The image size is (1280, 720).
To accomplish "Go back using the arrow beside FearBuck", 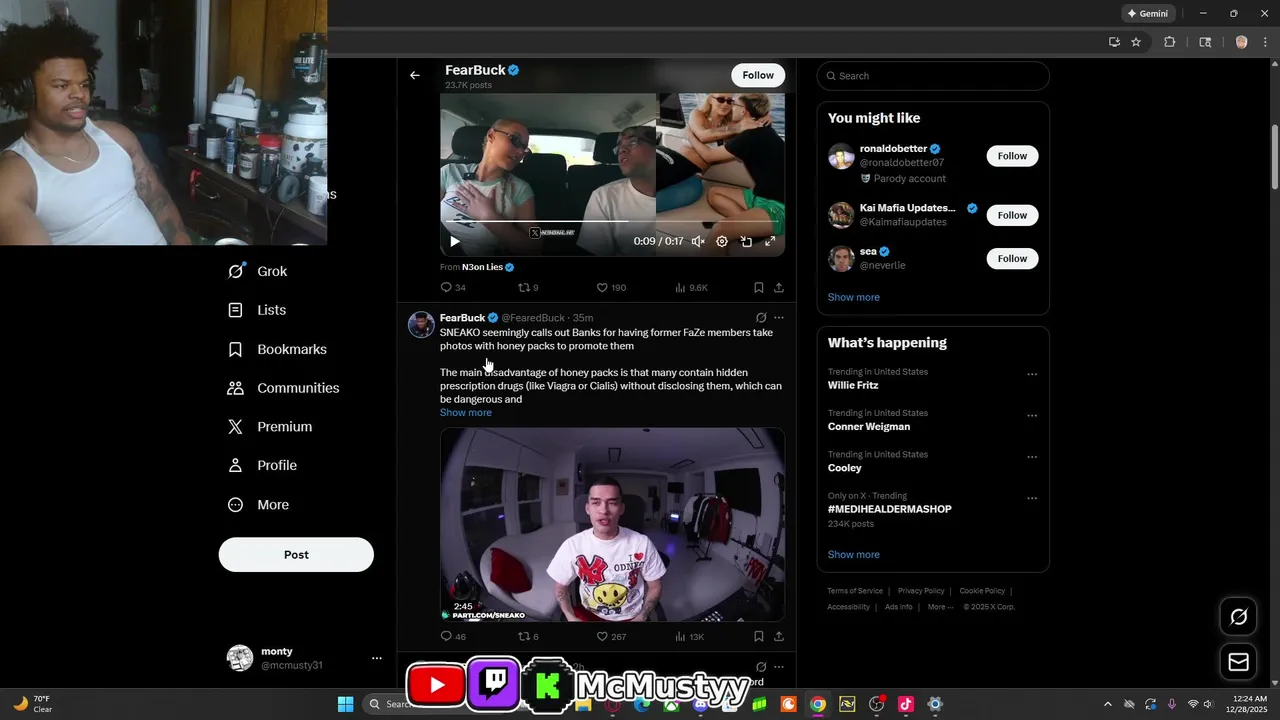I will point(415,75).
